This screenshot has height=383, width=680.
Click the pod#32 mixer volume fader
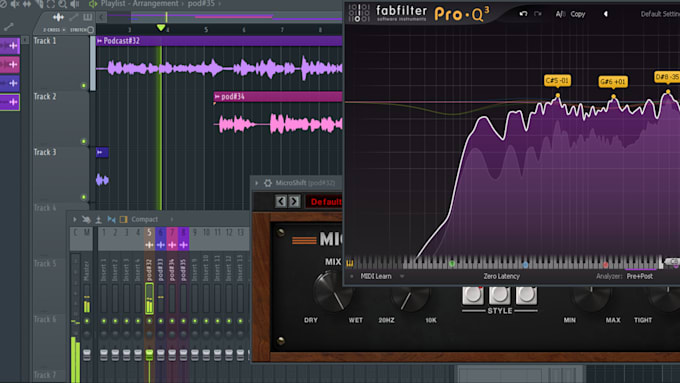[x=149, y=354]
